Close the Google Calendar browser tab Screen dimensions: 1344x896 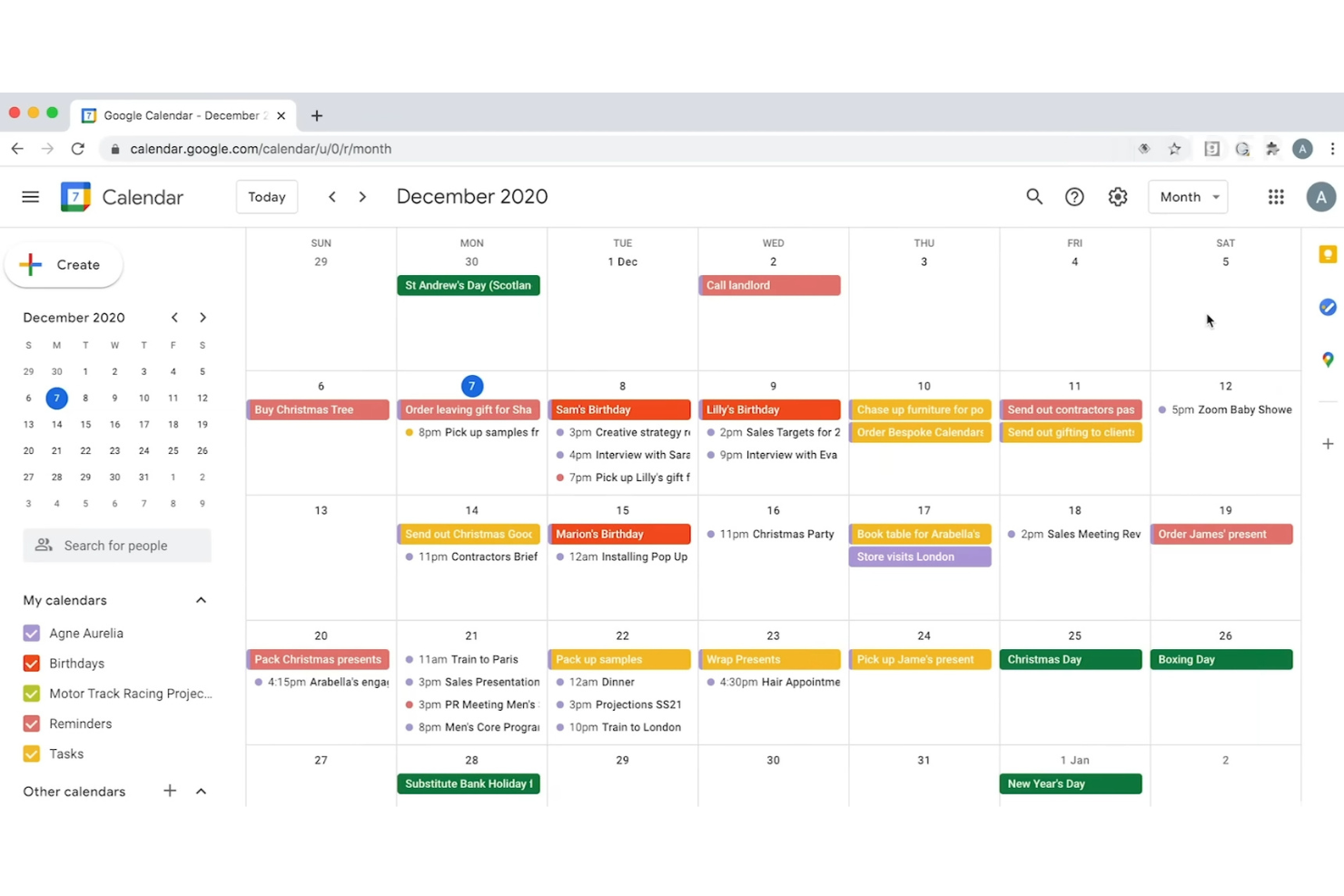pos(281,115)
